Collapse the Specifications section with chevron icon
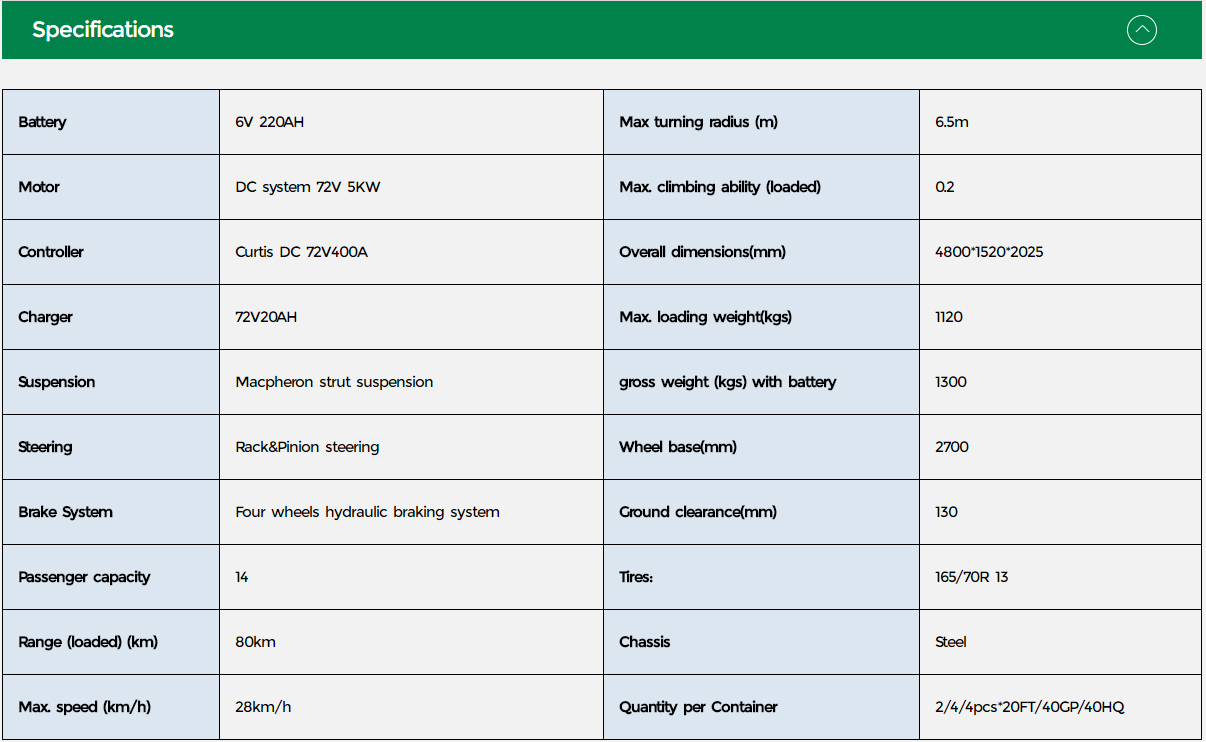Screen dimensions: 1206x742 pyautogui.click(x=1141, y=30)
